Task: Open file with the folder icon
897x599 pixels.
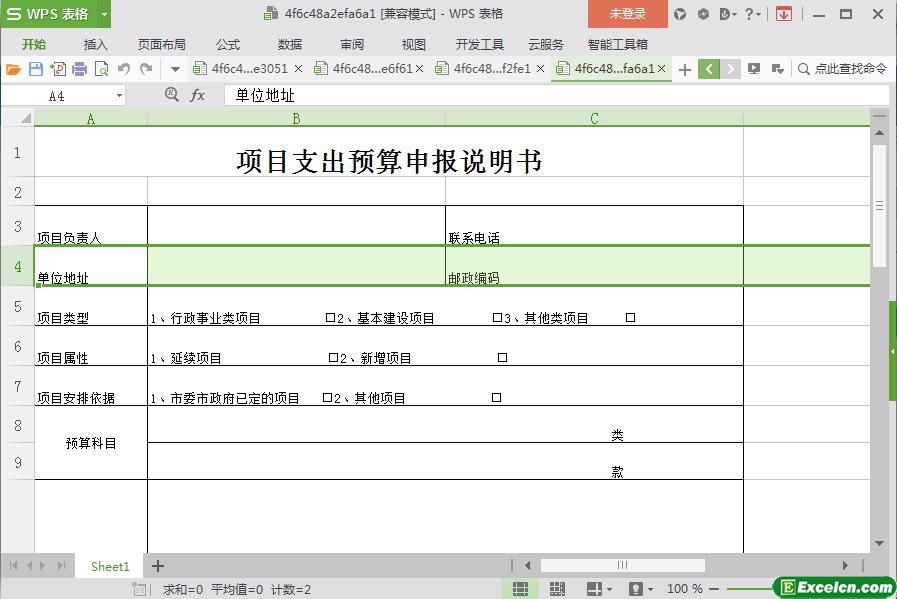Action: coord(13,69)
